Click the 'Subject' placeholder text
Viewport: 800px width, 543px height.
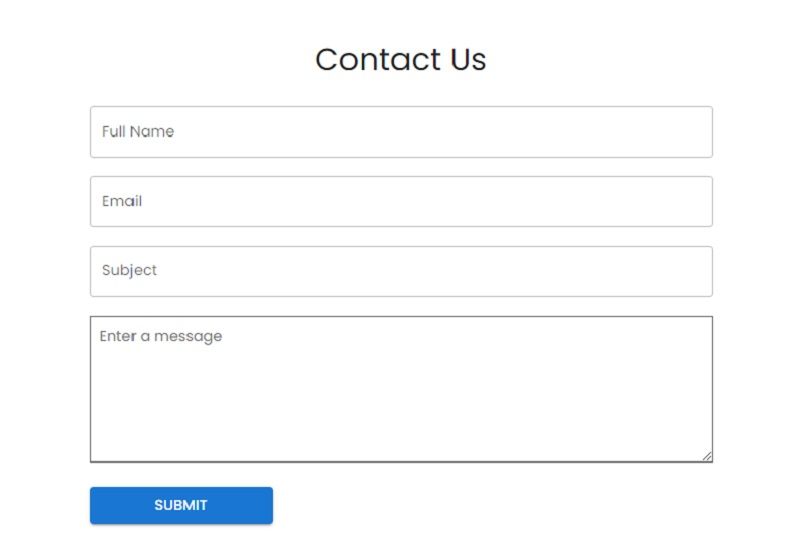click(x=129, y=270)
